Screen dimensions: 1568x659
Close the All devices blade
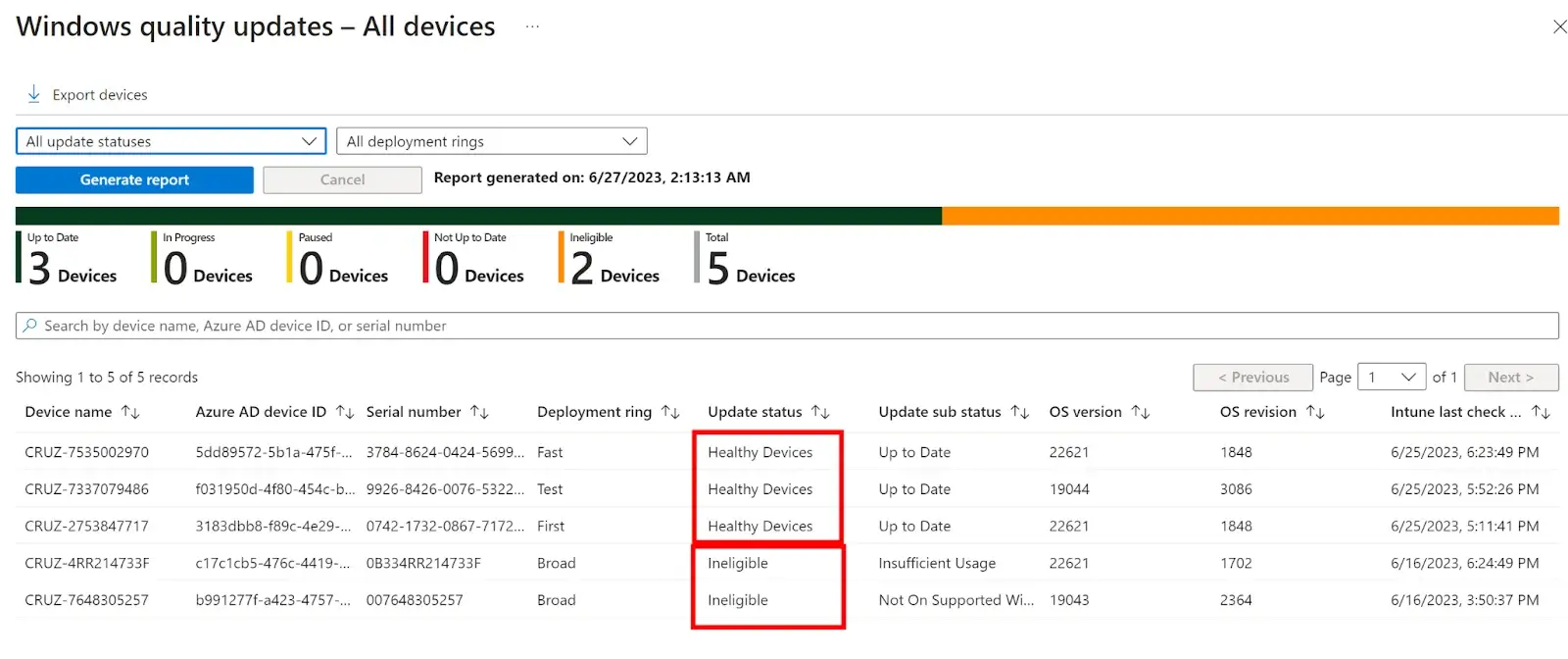click(x=1559, y=26)
